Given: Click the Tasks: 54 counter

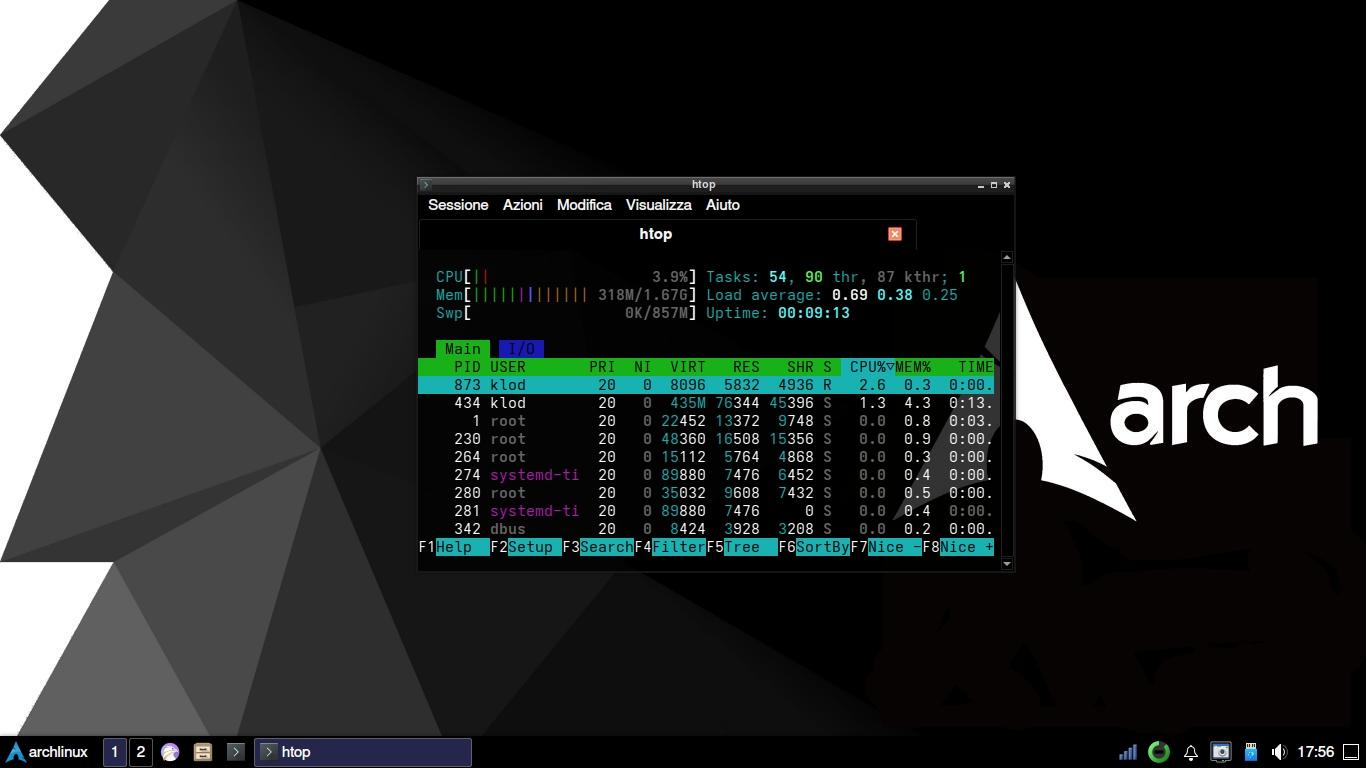Looking at the screenshot, I should click(x=746, y=277).
